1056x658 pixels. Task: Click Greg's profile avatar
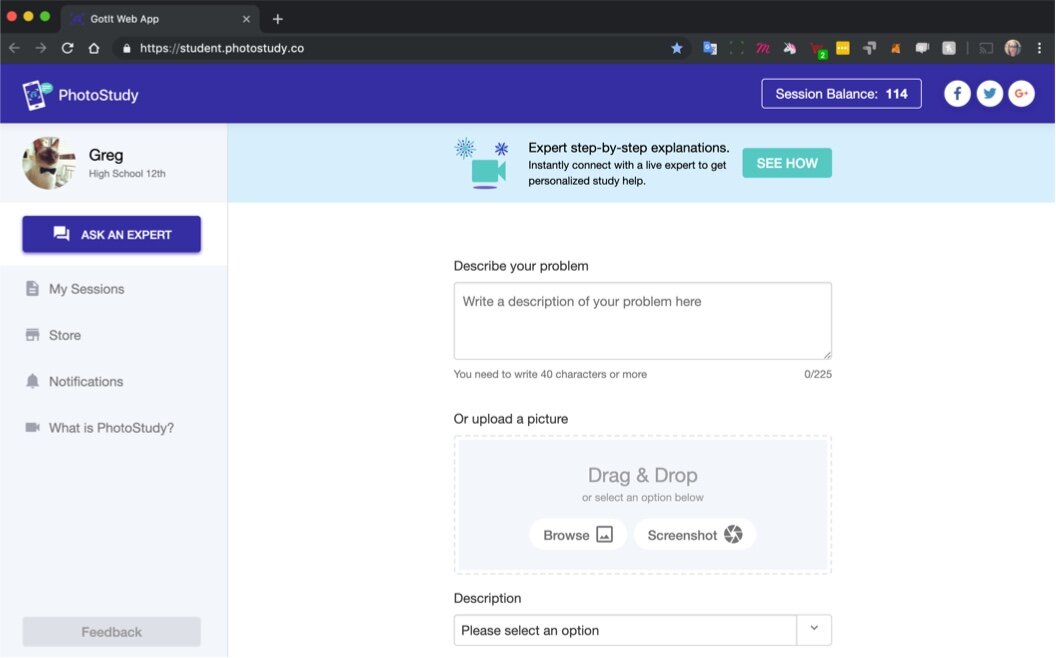[x=48, y=163]
